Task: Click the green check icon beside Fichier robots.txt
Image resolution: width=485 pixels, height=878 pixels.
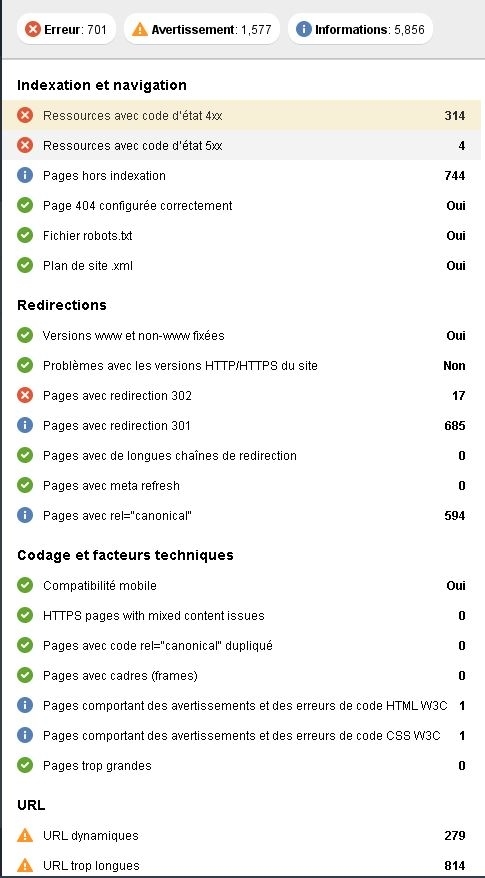Action: (x=25, y=236)
